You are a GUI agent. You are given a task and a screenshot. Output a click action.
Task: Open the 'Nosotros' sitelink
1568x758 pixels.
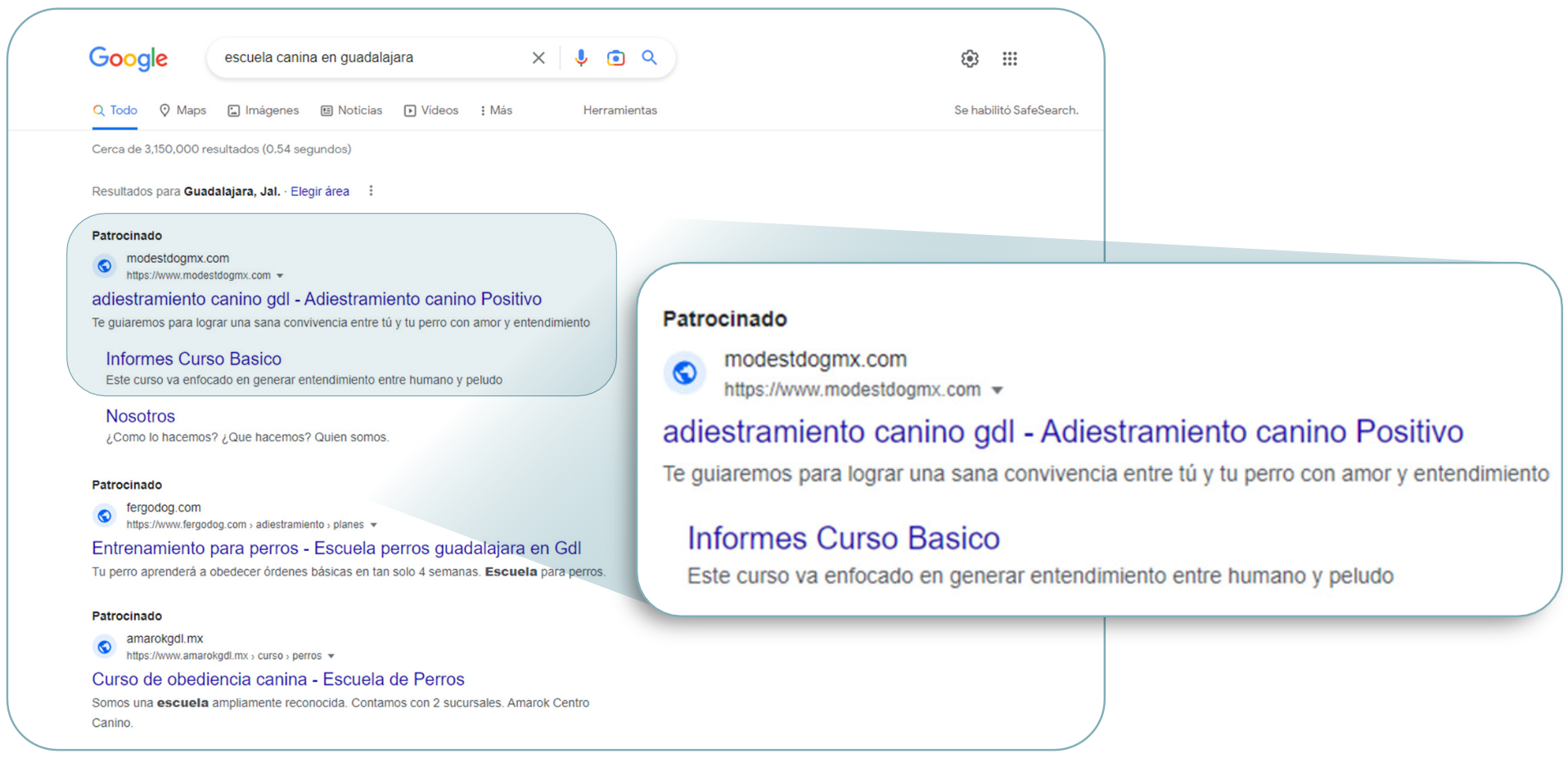click(x=141, y=416)
